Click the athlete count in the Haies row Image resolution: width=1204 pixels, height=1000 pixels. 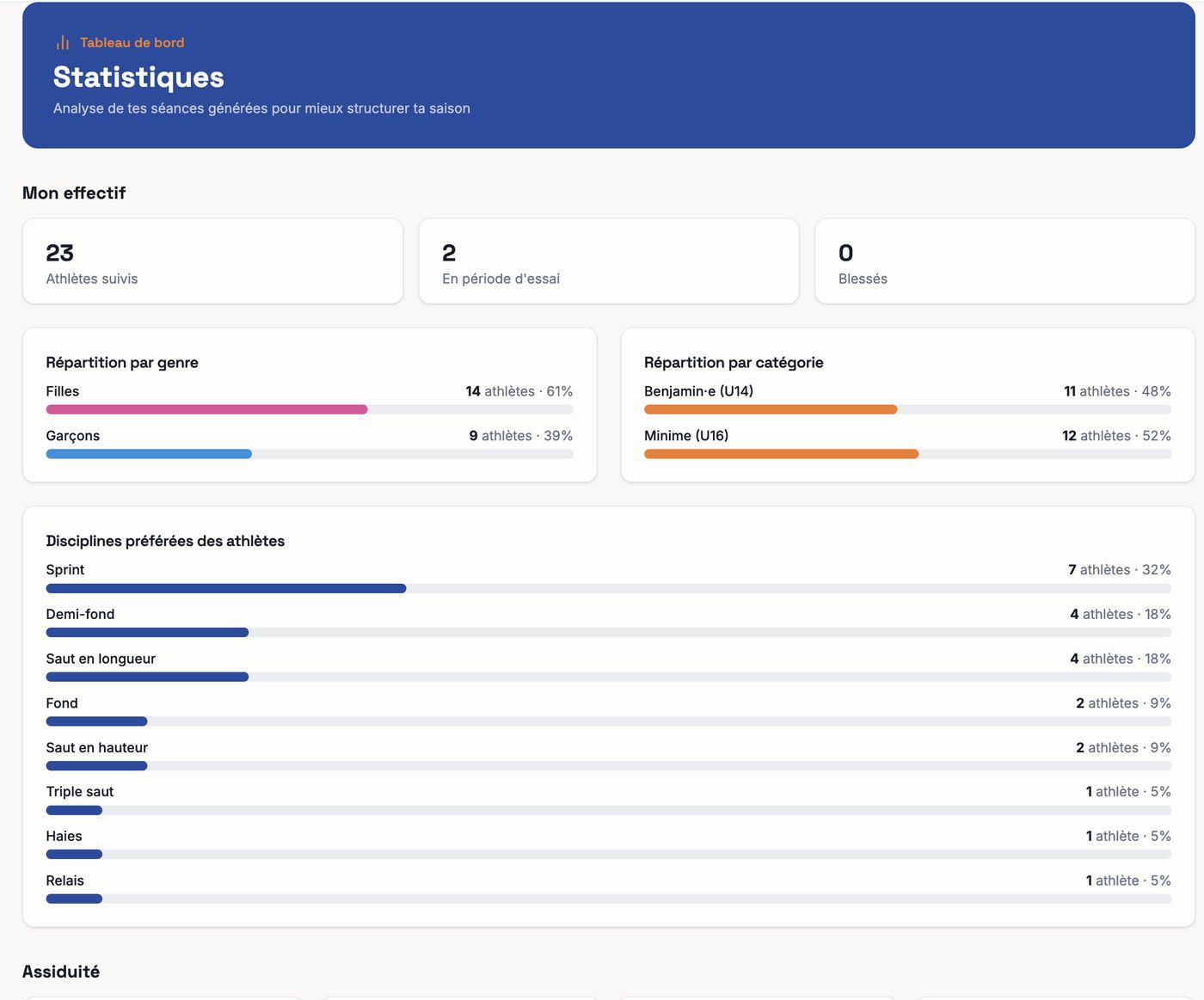(x=1128, y=837)
